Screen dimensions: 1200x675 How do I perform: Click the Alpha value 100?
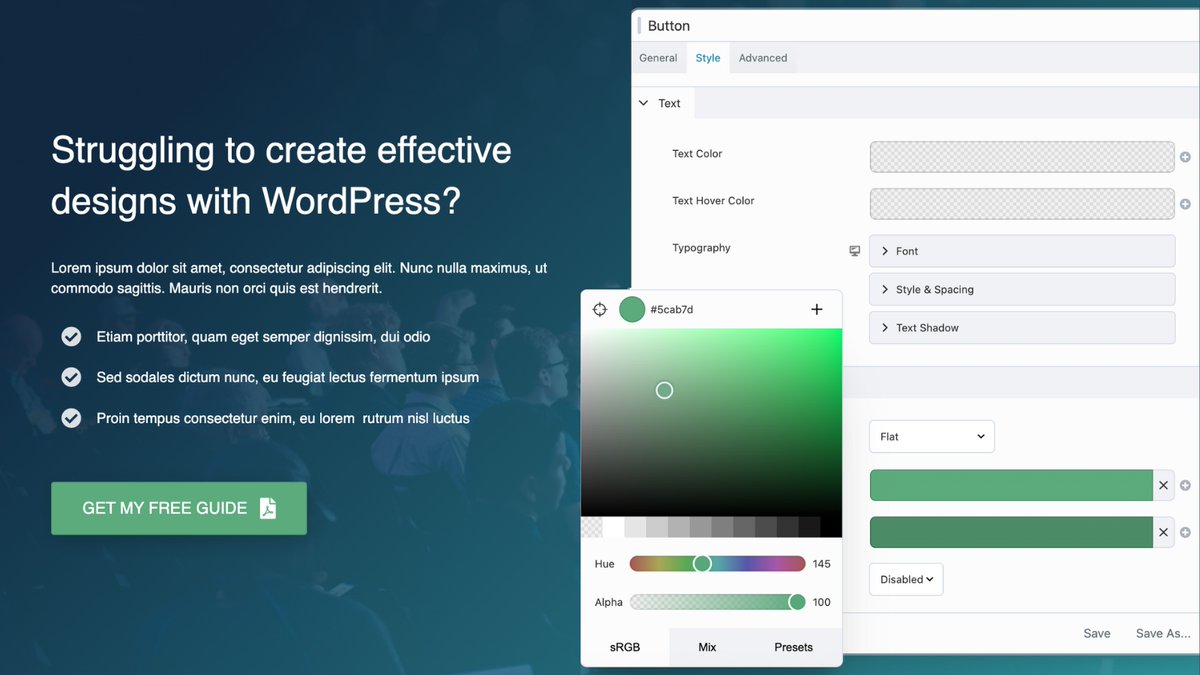coord(822,602)
